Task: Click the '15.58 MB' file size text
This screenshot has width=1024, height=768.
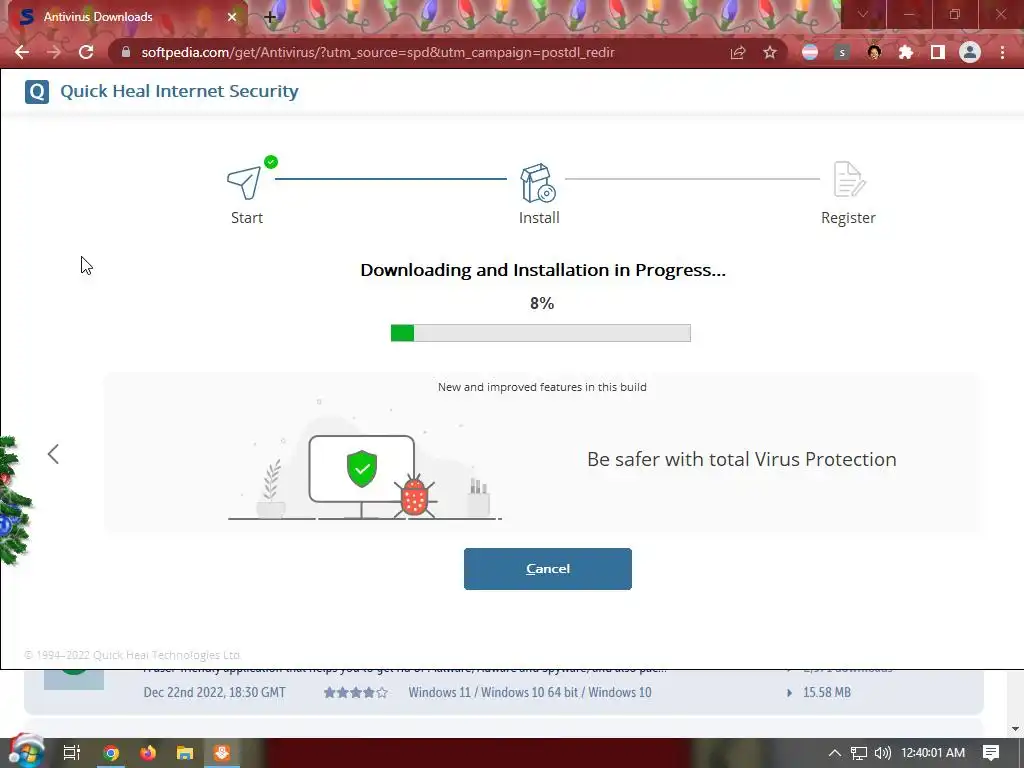Action: click(827, 692)
